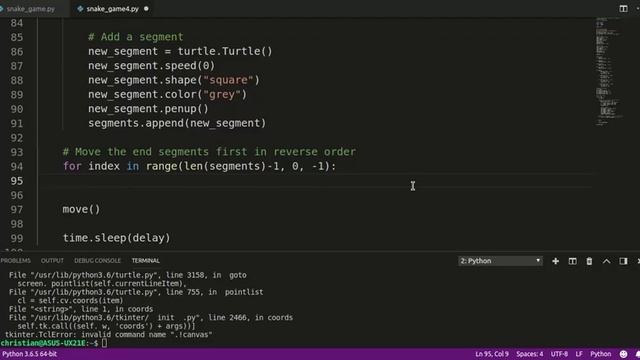Click terminal prompt 'christian@ASUS-UX21E'
The width and height of the screenshot is (640, 360).
[x=43, y=343]
